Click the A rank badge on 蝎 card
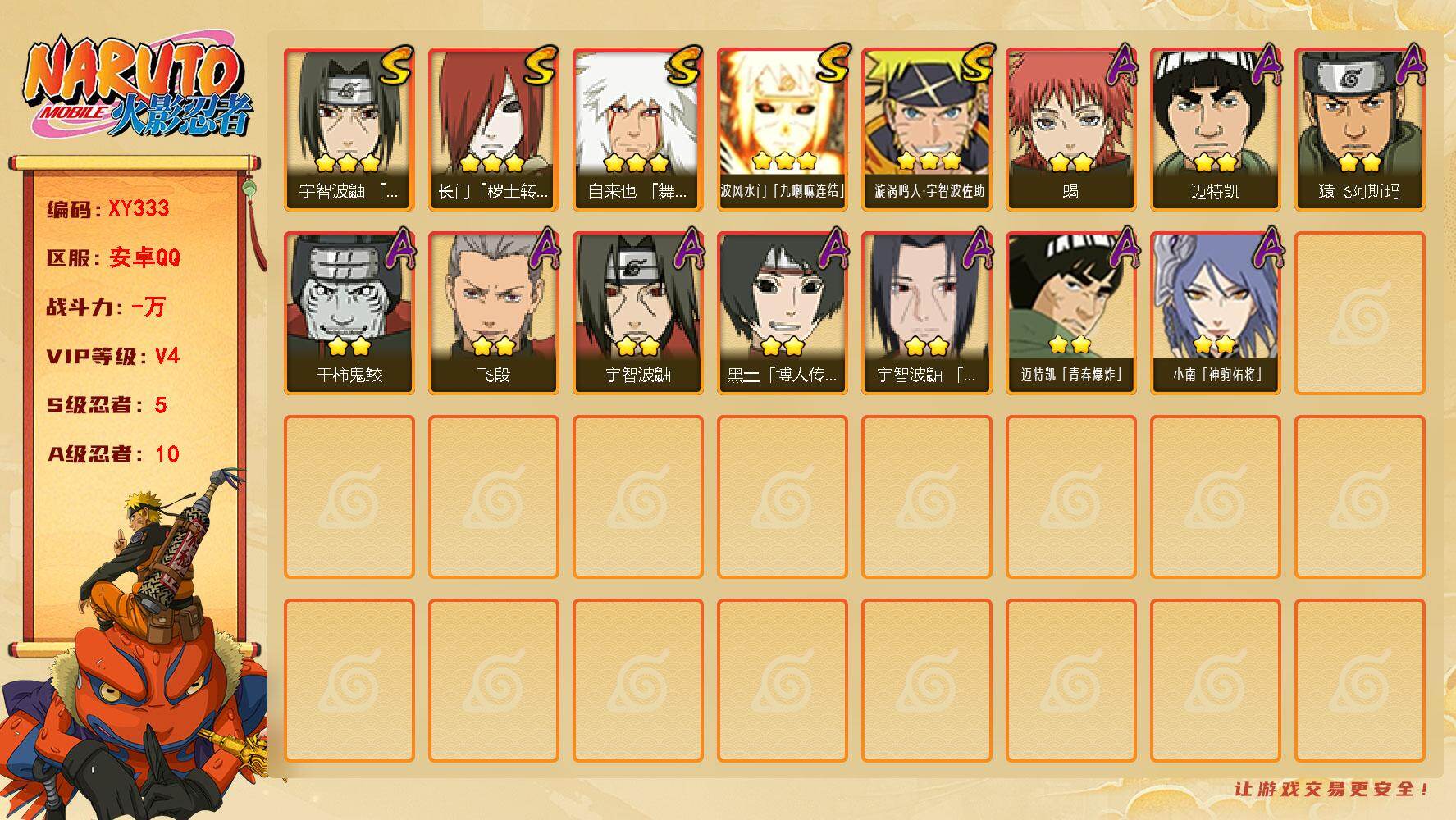The height and width of the screenshot is (820, 1456). click(x=1121, y=64)
